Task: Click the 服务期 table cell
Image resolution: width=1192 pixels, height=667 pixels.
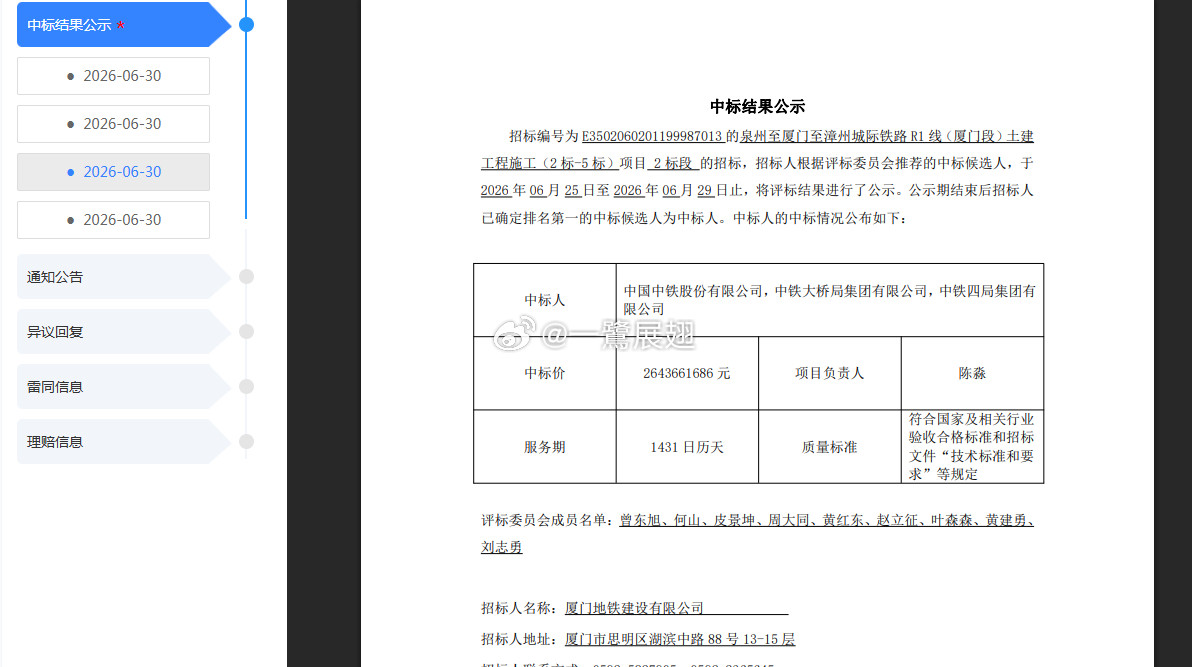Action: pos(544,447)
